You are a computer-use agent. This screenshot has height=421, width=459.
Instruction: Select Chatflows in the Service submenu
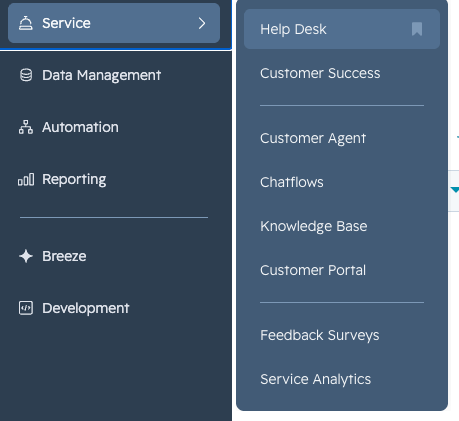pyautogui.click(x=292, y=182)
